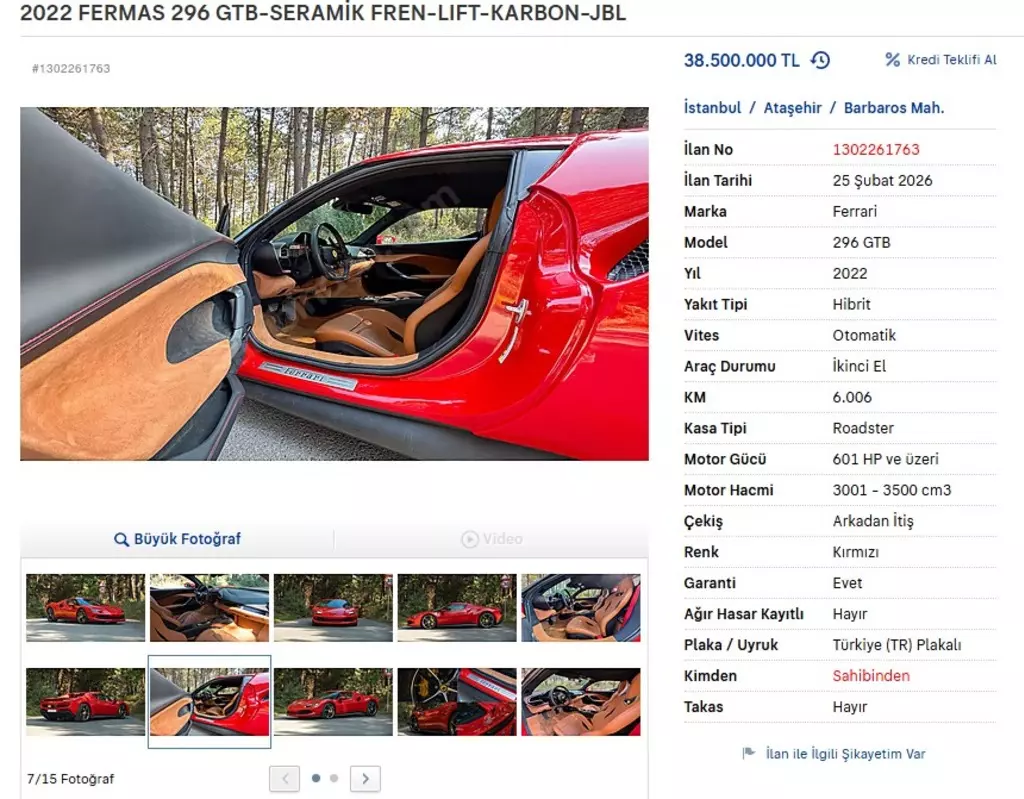The image size is (1024, 799).
Task: Open the Barbaros Mah. neighborhood link
Action: tap(894, 108)
